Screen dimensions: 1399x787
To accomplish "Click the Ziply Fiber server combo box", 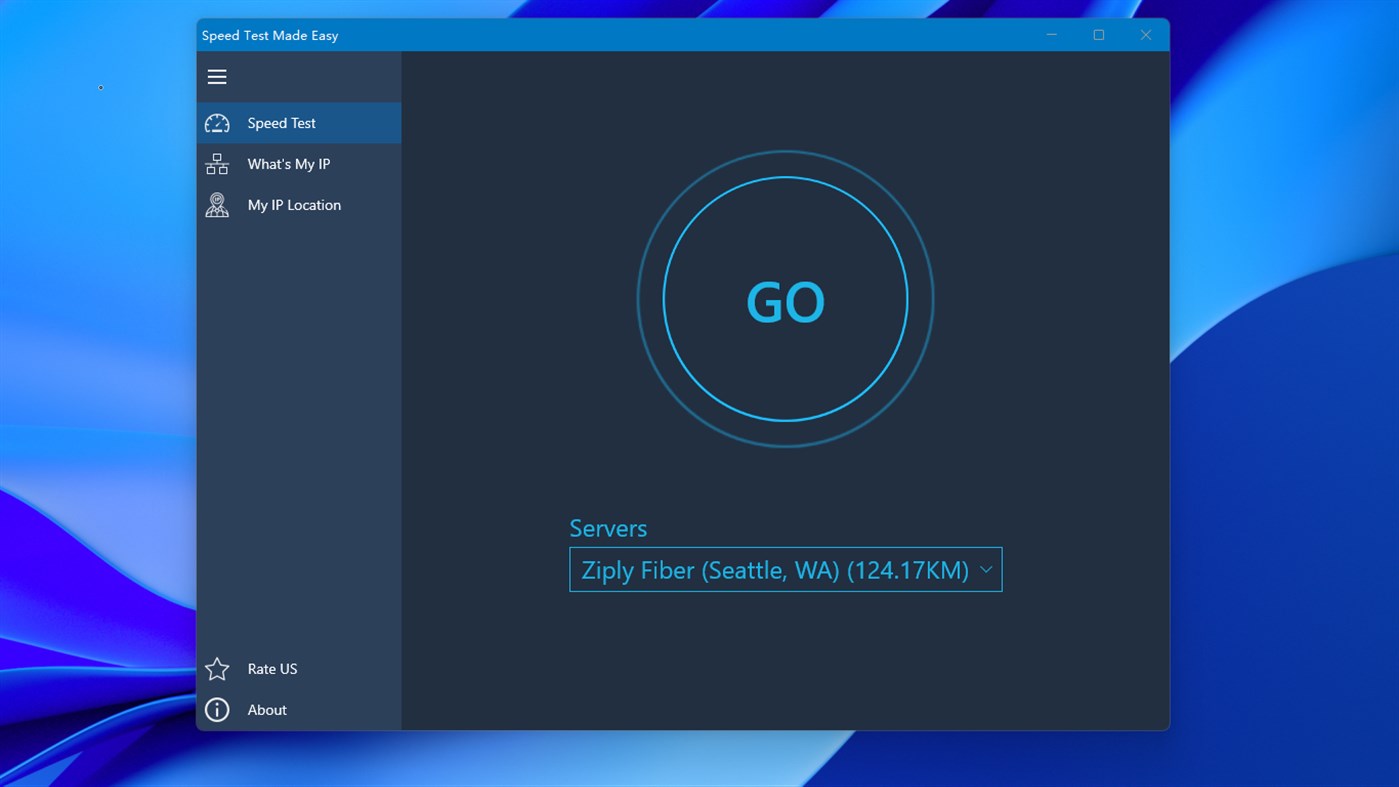I will tap(785, 569).
